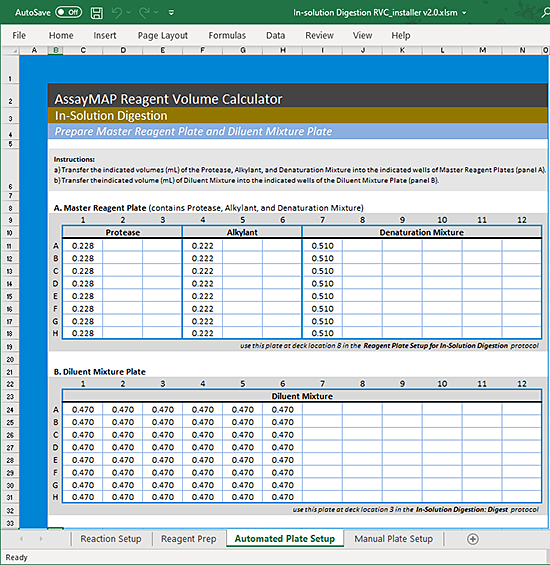Viewport: 550px width, 565px height.
Task: Click the A. Master Reagent Plate heading
Action: pyautogui.click(x=208, y=208)
